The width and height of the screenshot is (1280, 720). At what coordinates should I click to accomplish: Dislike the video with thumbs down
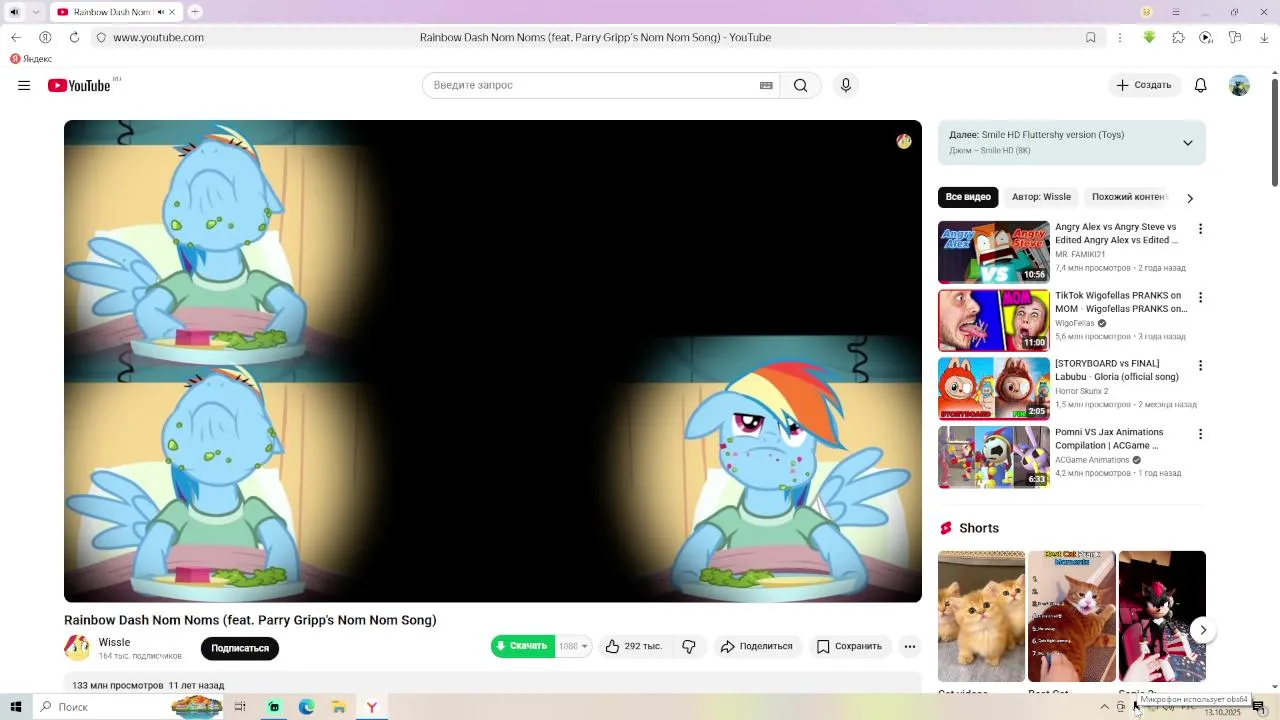[689, 646]
